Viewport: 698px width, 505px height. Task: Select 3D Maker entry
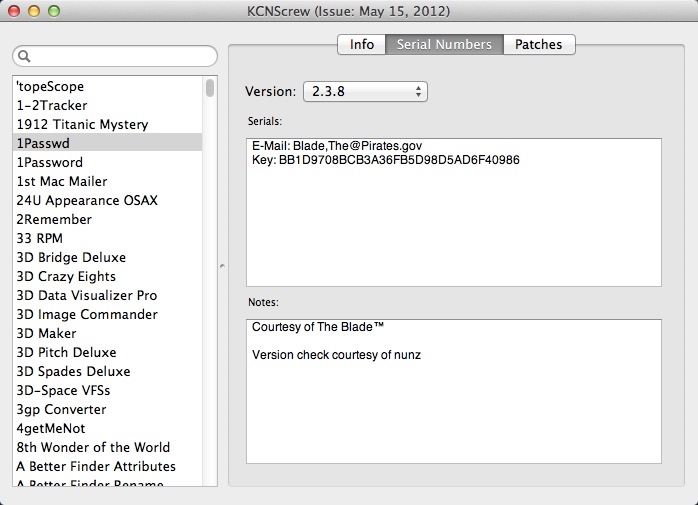coord(107,334)
